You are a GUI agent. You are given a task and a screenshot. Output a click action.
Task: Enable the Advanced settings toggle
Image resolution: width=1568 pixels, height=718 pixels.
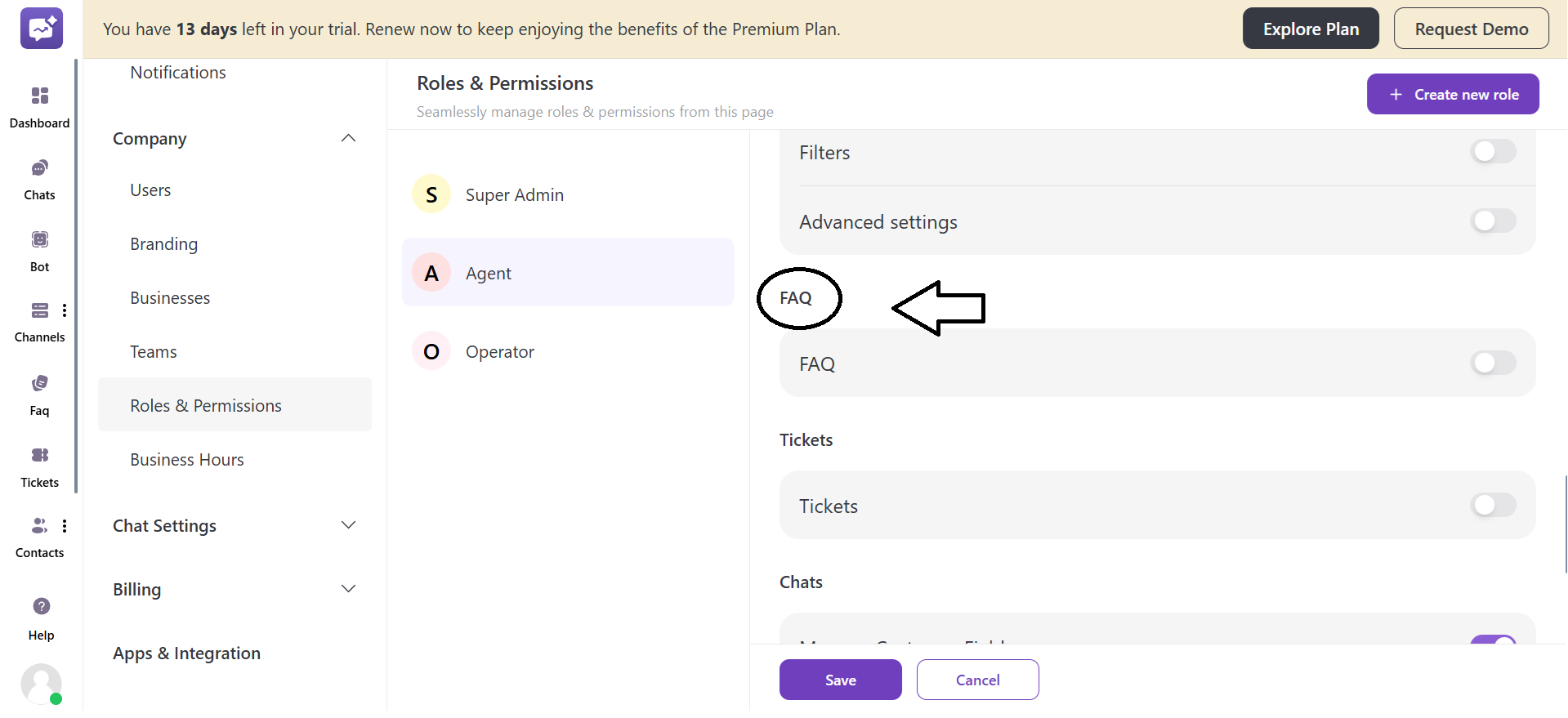point(1492,221)
